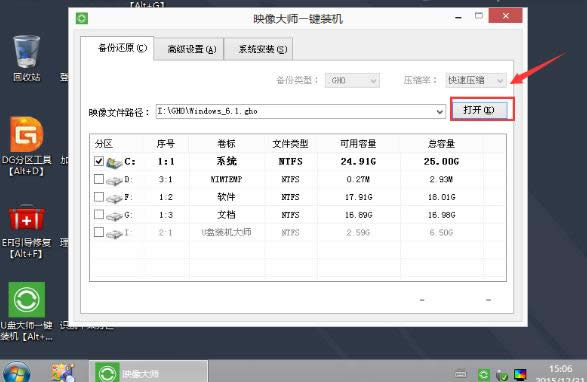The image size is (587, 382).
Task: Click the 17.91G free space value
Action: pyautogui.click(x=358, y=197)
